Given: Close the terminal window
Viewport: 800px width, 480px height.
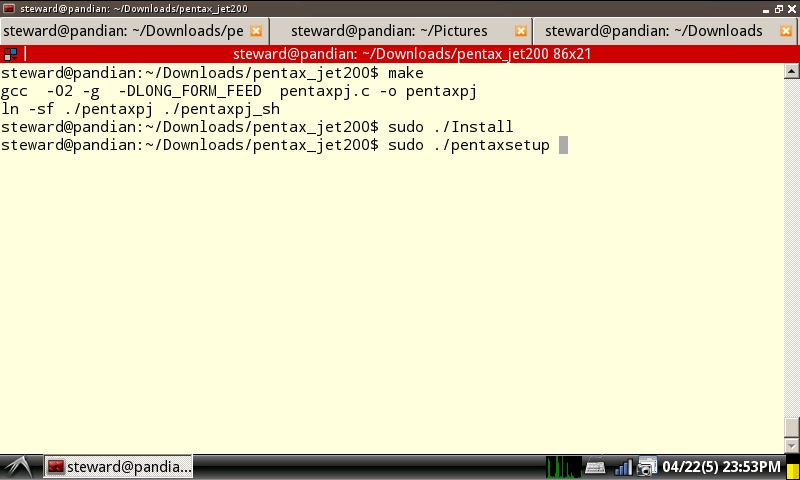Looking at the screenshot, I should coord(792,9).
